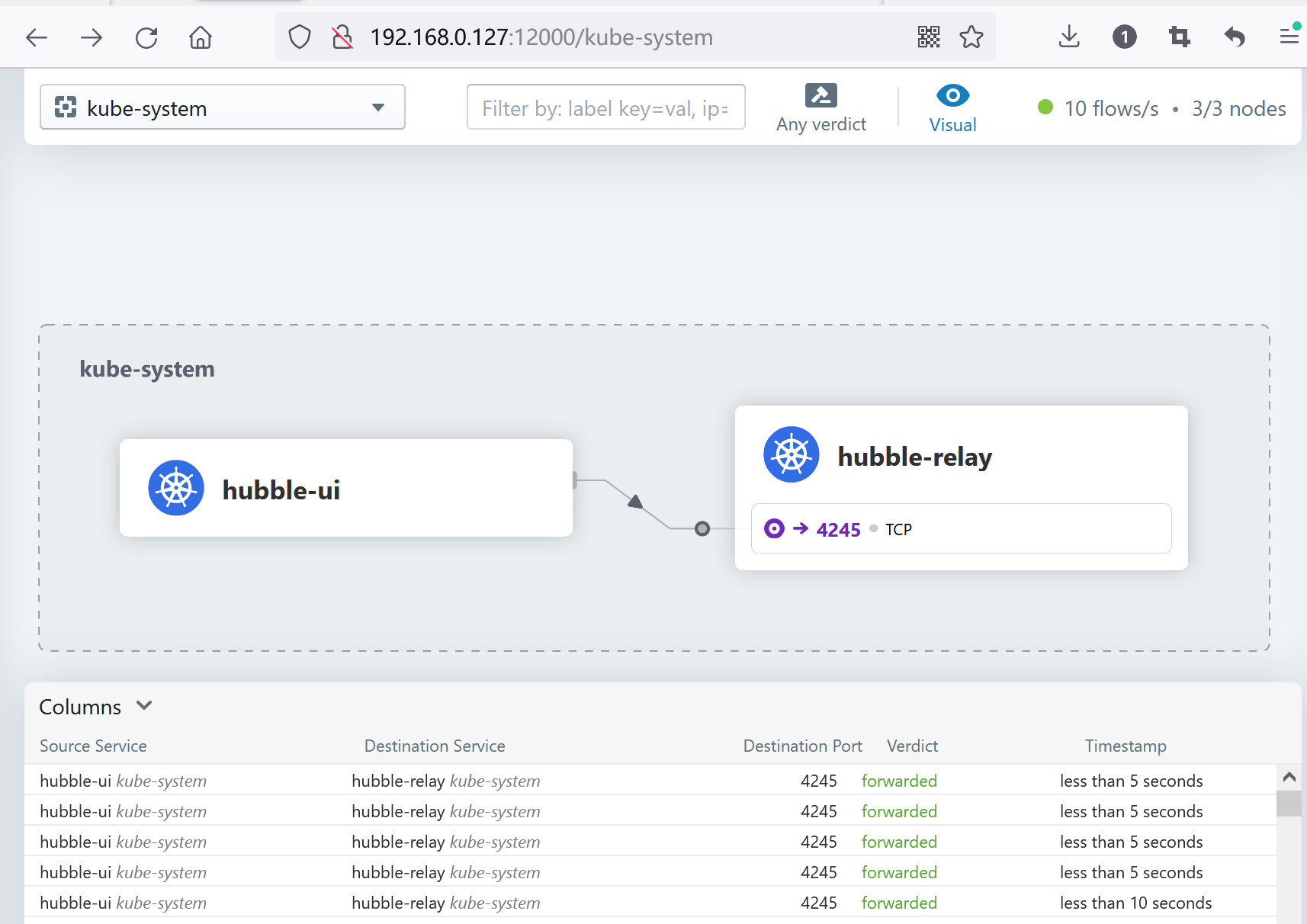Reload the page with the refresh icon
The image size is (1307, 924).
click(x=146, y=37)
